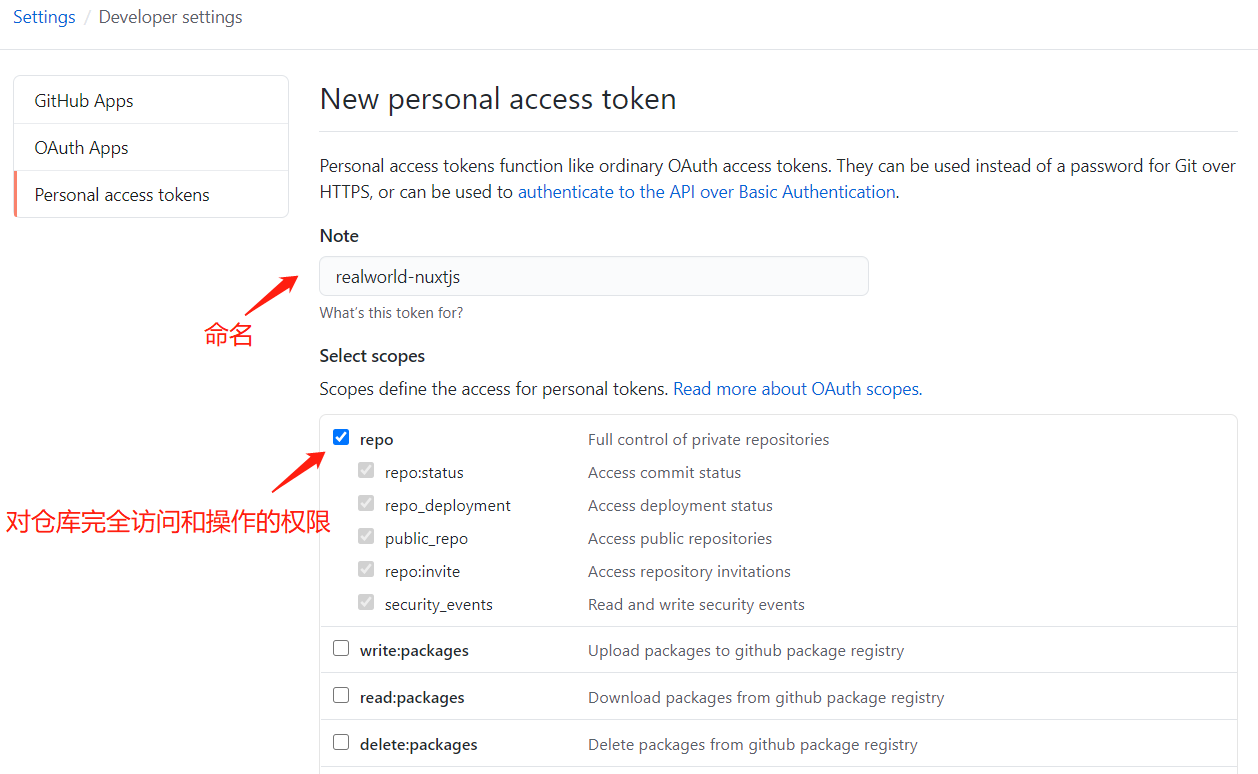Toggle the repo:status sub-scope checkbox
Viewport: 1258px width, 774px height.
366,470
